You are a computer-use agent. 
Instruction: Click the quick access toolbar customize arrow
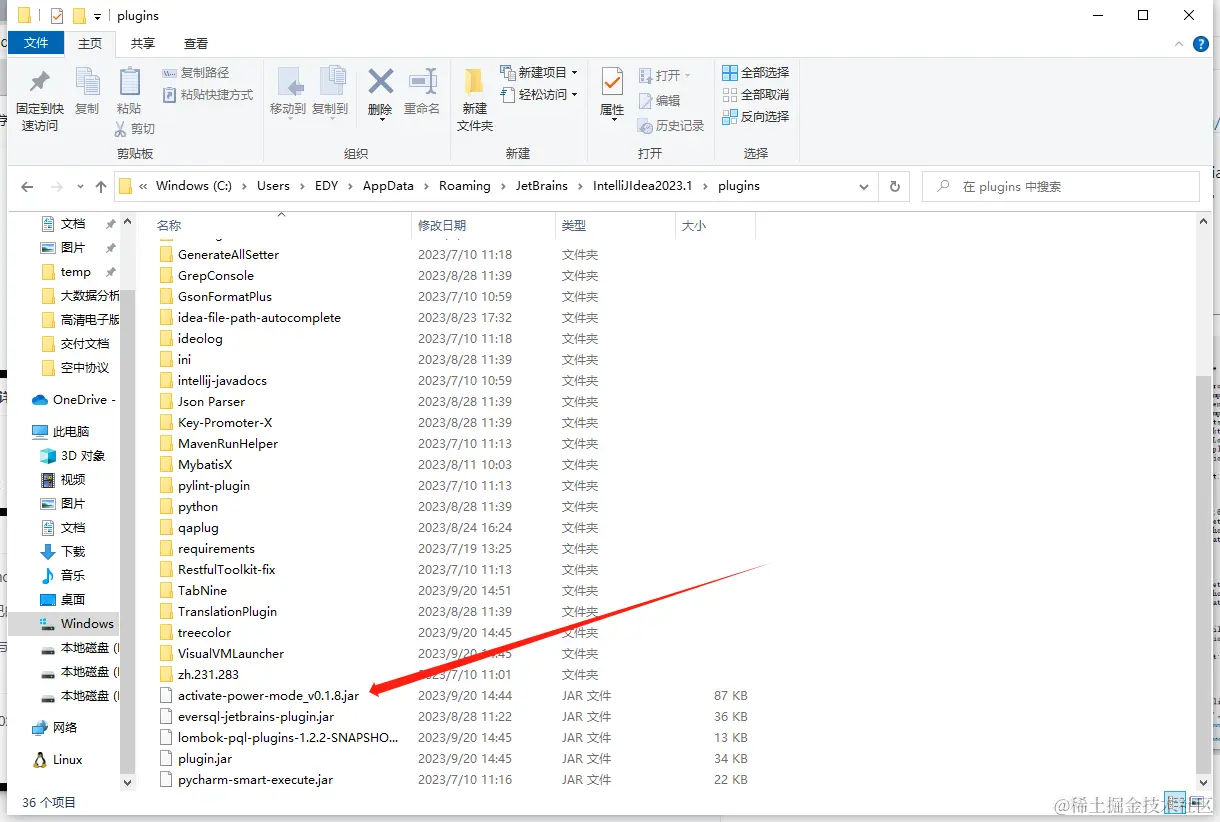(98, 16)
